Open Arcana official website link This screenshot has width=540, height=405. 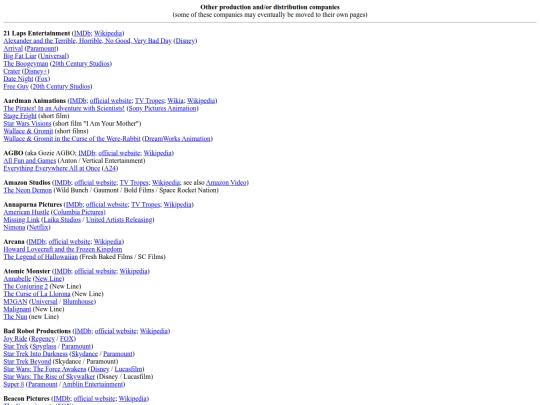point(70,242)
